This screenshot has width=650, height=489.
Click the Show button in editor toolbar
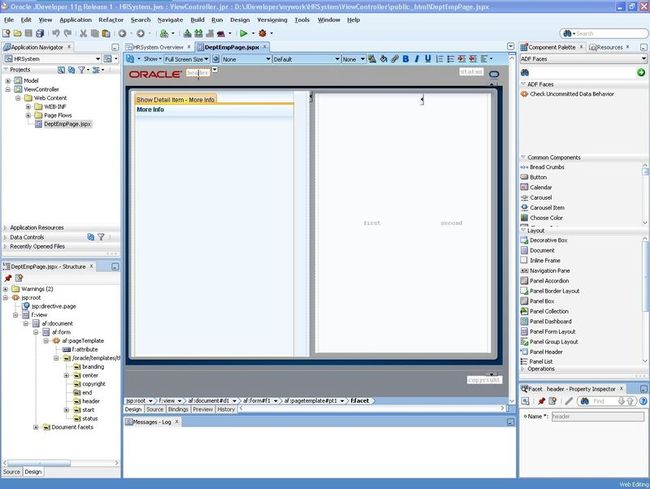(x=152, y=59)
